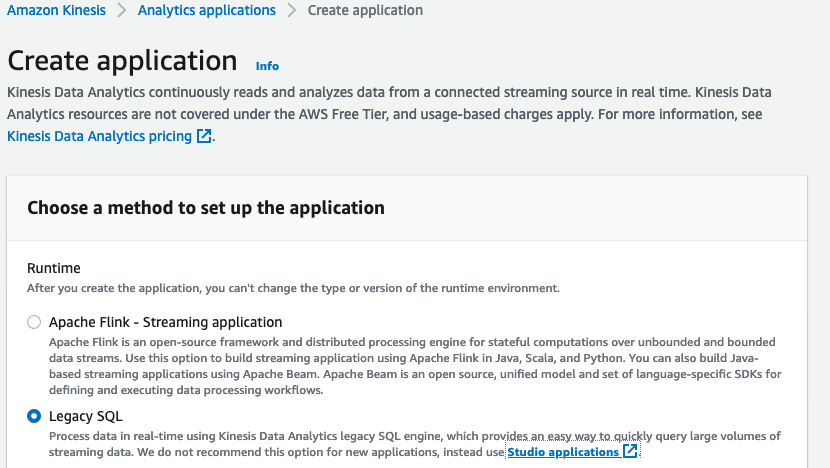Click the Runtime field label
This screenshot has width=830, height=468.
[x=53, y=268]
